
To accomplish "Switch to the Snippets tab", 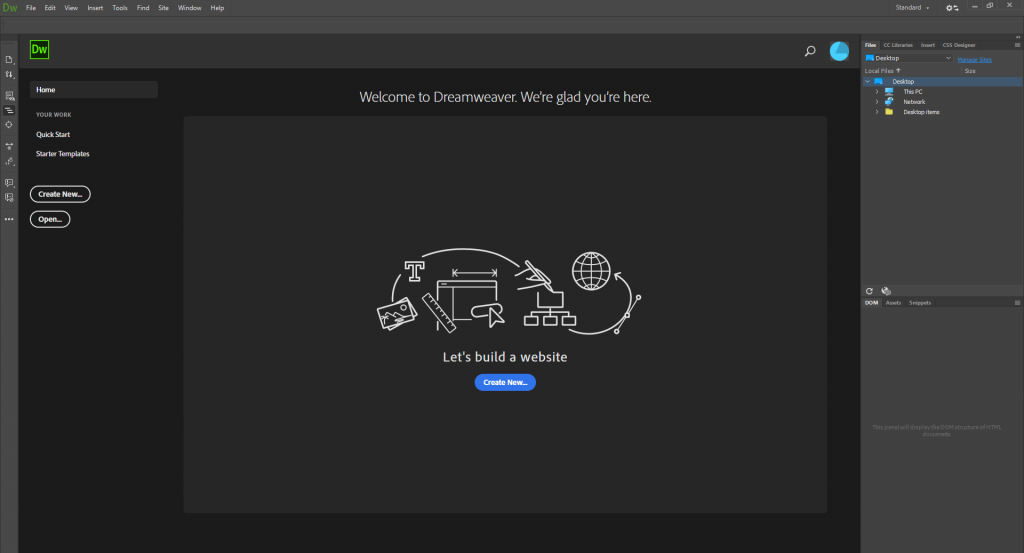I will 920,303.
